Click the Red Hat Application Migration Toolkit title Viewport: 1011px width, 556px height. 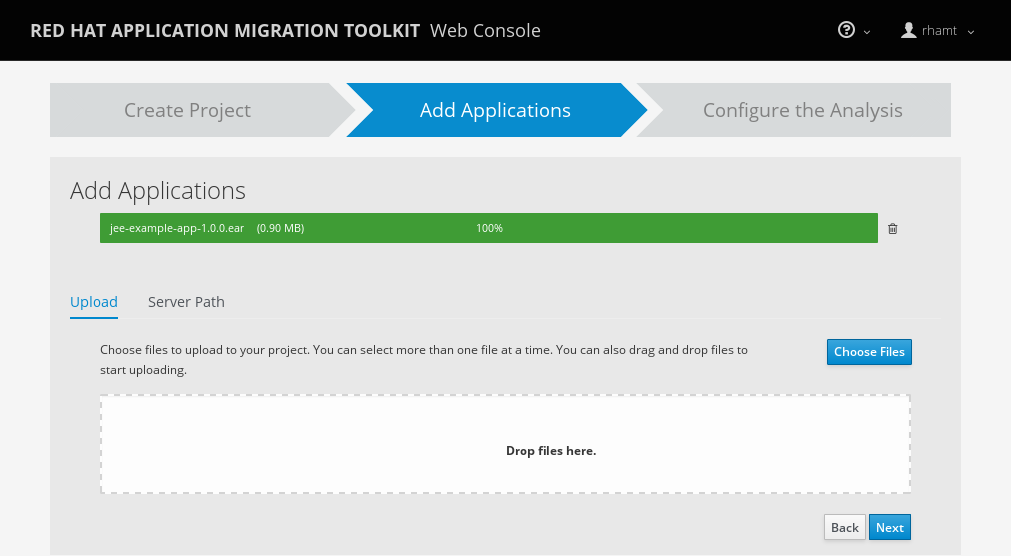pos(225,30)
